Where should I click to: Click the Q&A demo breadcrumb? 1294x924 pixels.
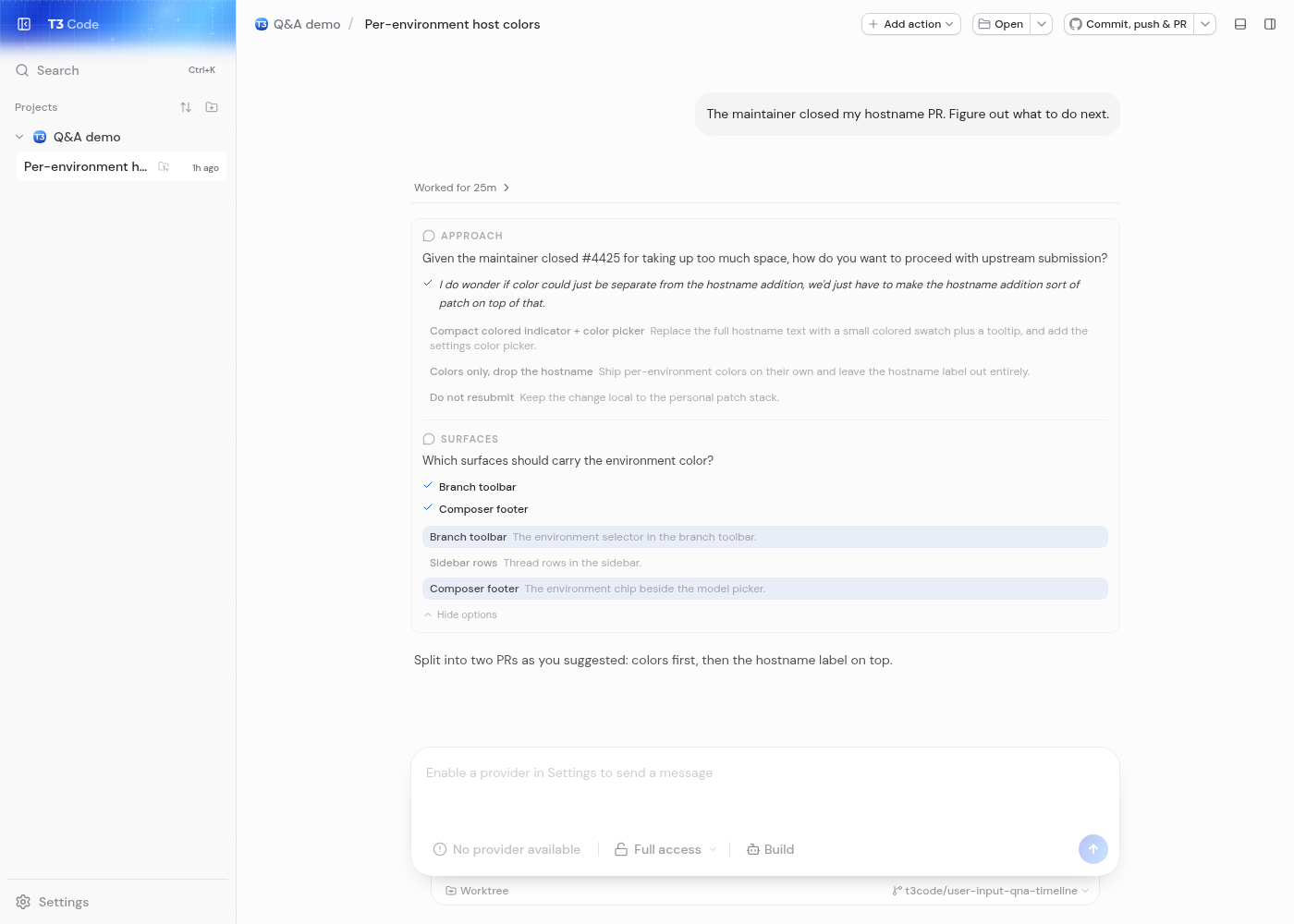coord(298,24)
